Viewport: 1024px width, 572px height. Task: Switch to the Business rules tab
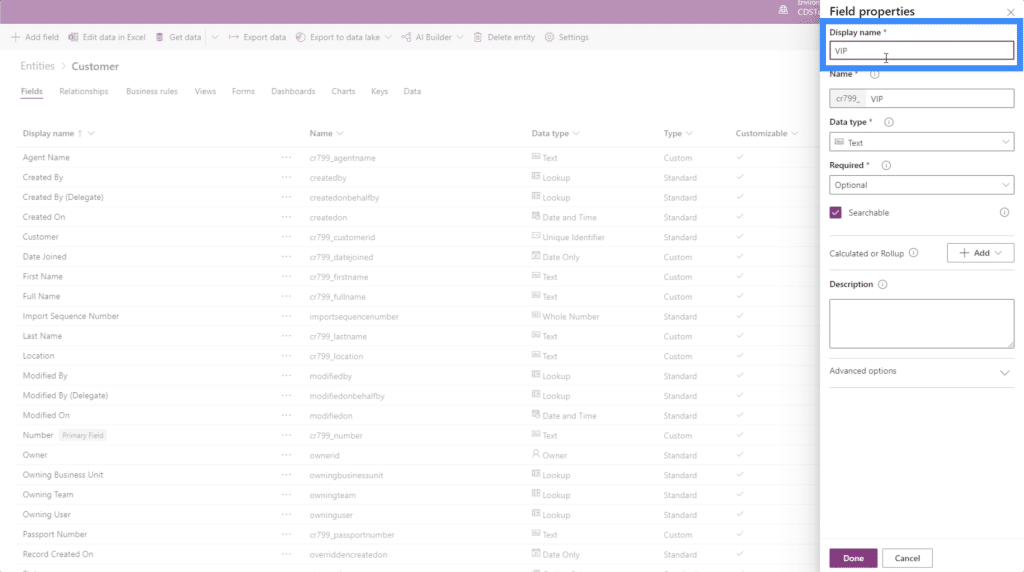point(152,91)
